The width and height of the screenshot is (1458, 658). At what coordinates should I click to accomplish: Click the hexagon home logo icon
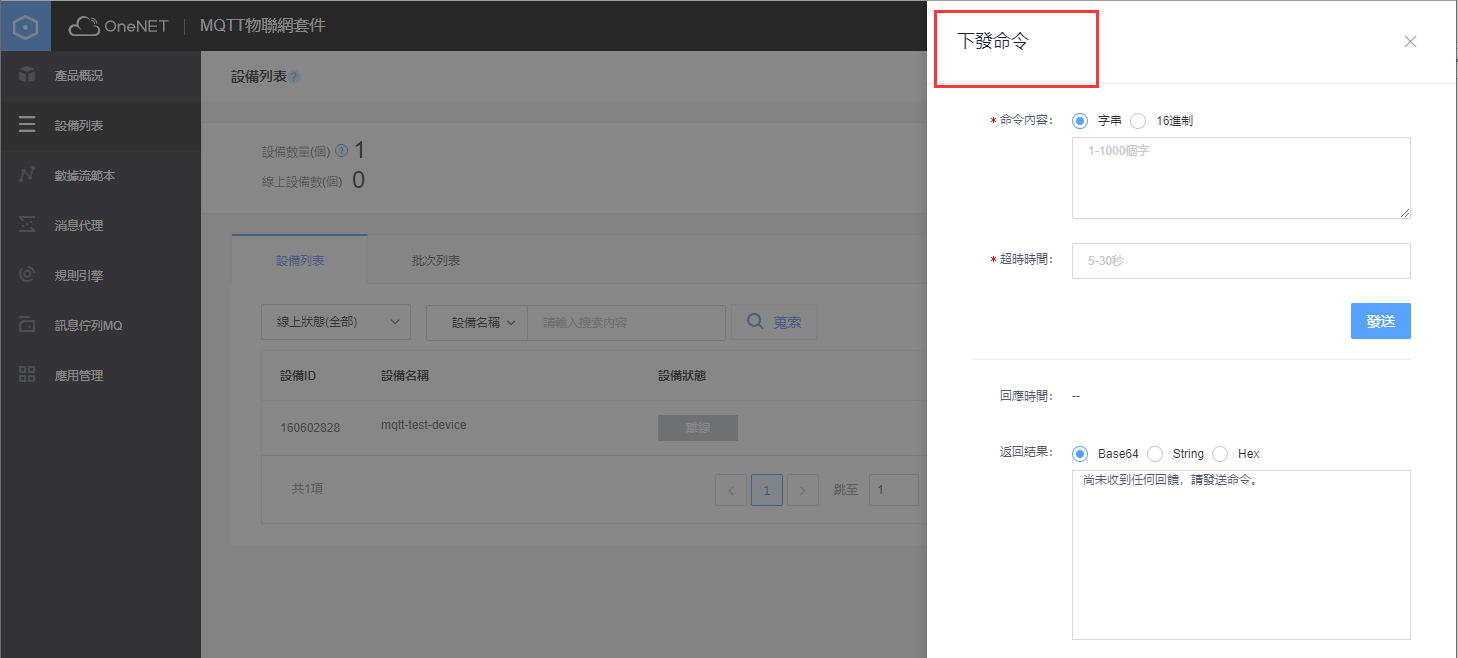pos(25,26)
